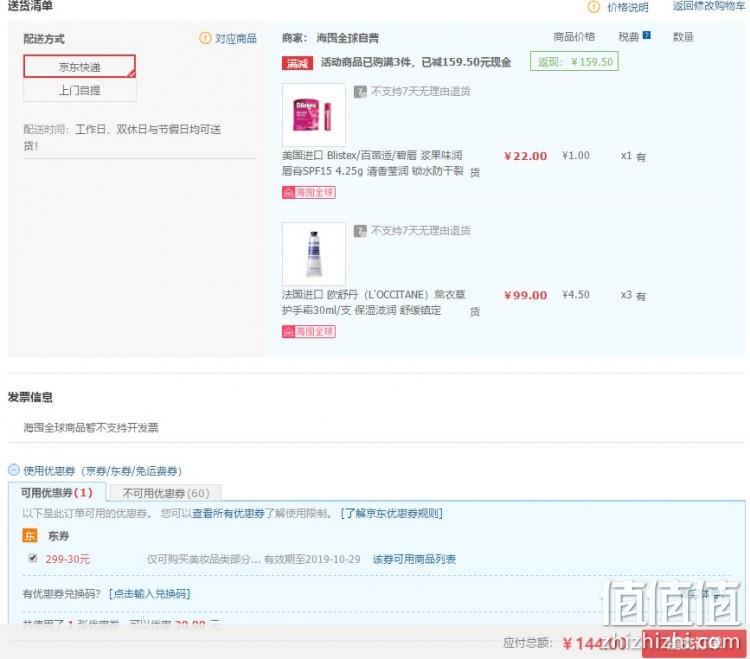The image size is (750, 659).
Task: Click the 满减 promotion badge
Action: (x=298, y=63)
